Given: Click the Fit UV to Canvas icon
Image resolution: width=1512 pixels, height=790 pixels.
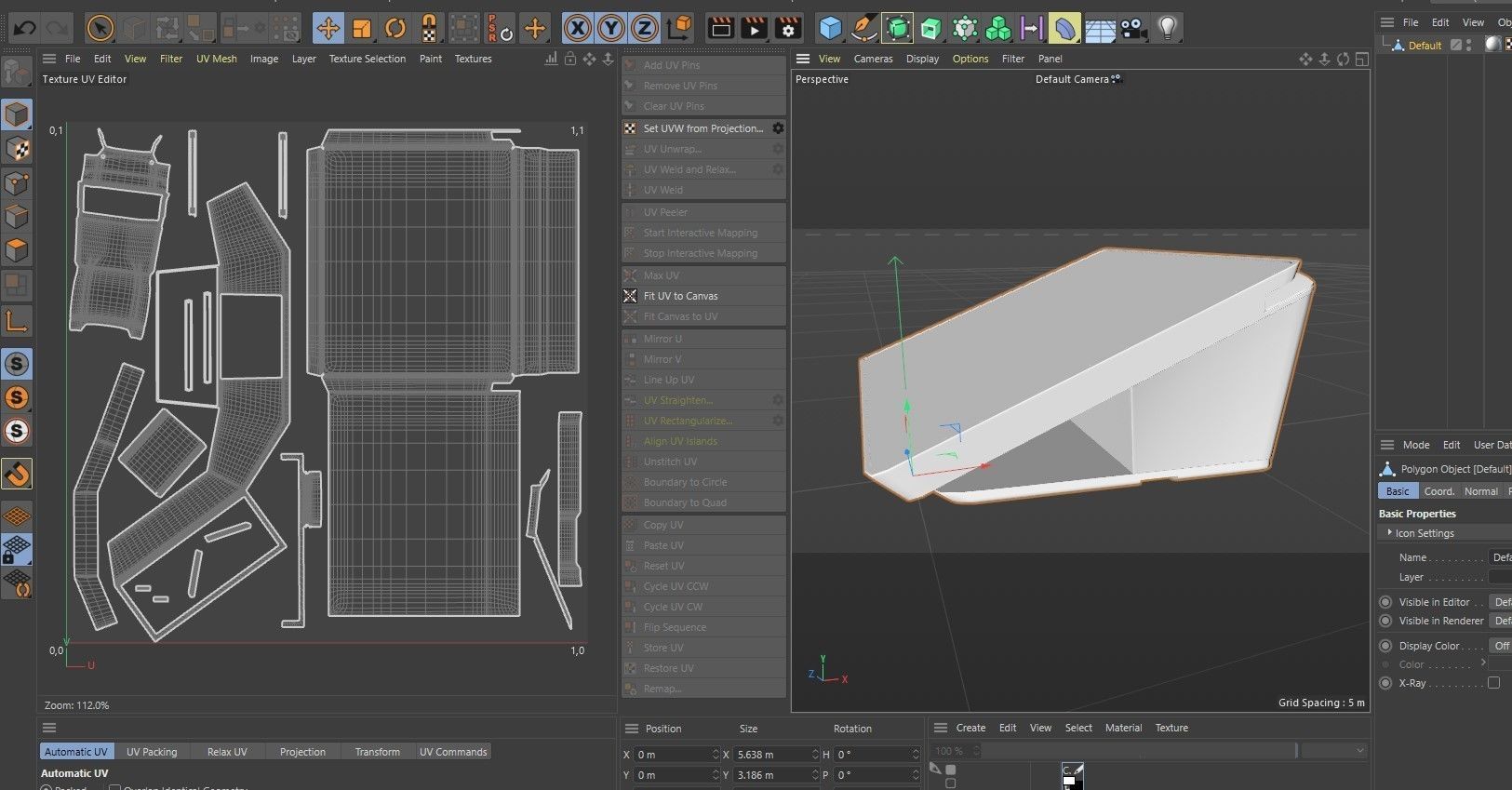Looking at the screenshot, I should click(x=630, y=296).
